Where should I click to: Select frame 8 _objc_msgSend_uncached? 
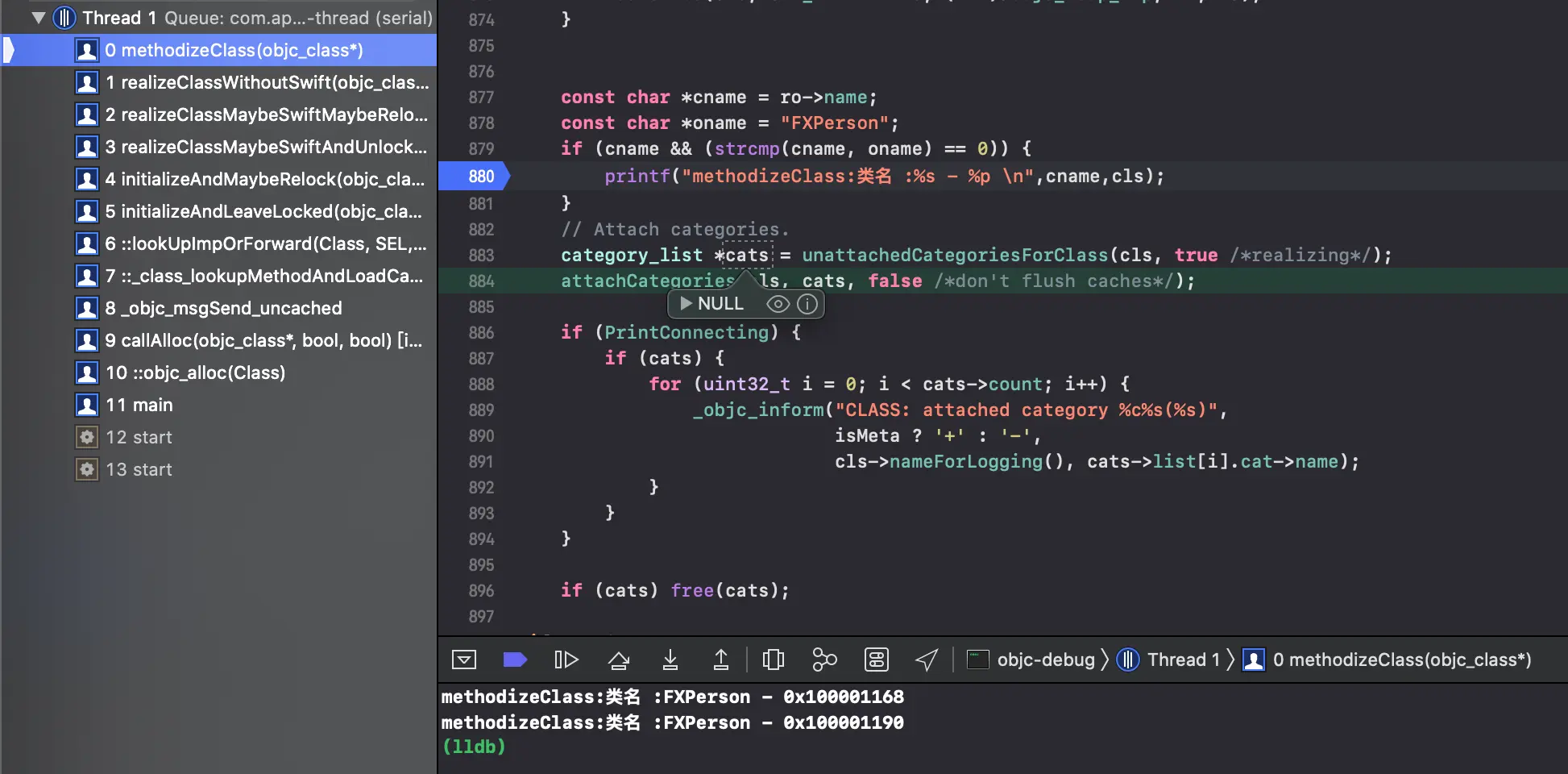tap(218, 308)
